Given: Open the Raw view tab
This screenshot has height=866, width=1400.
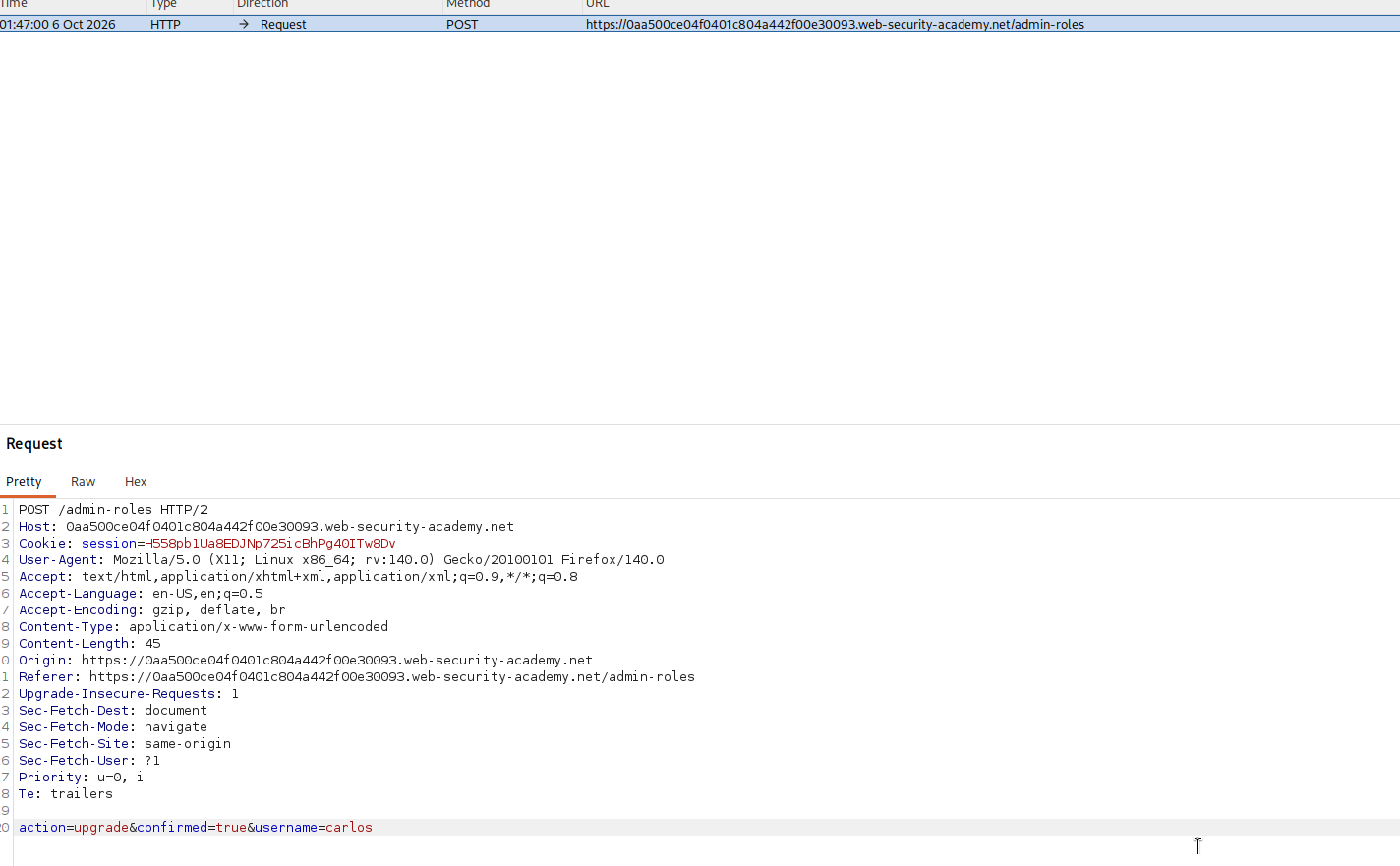Looking at the screenshot, I should pos(83,482).
